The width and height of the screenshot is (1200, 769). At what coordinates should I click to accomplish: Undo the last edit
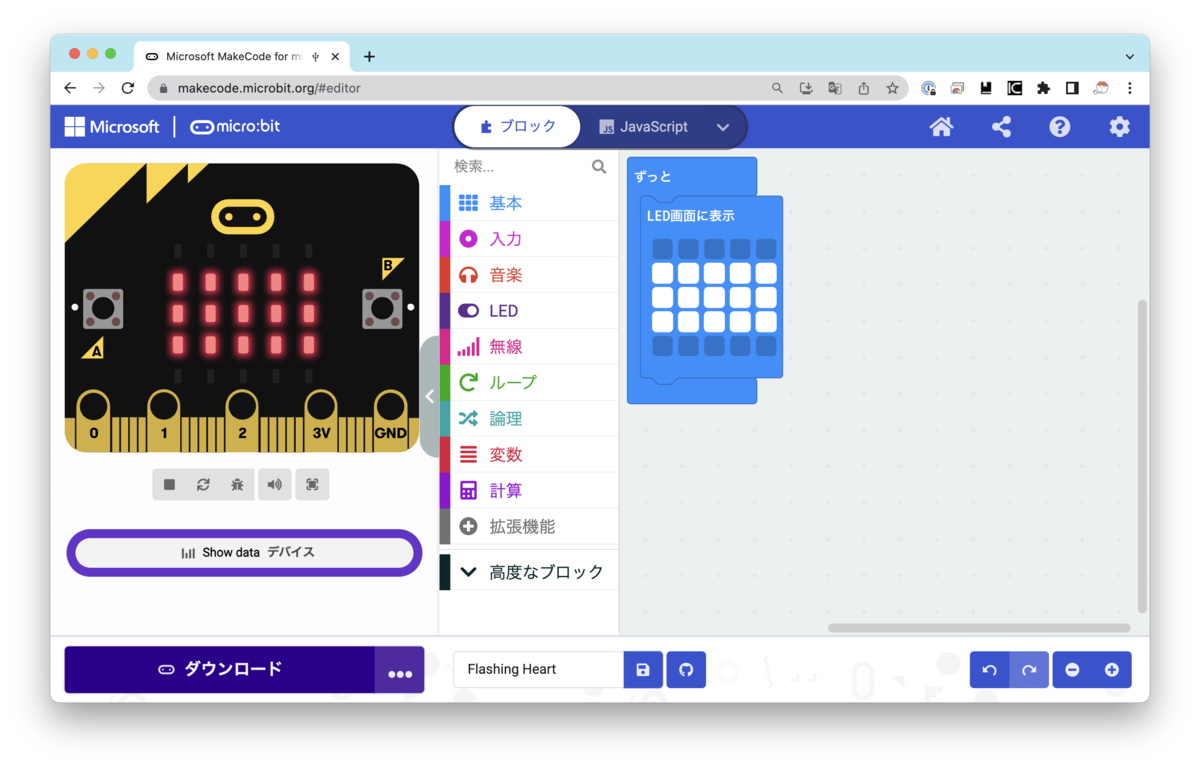[989, 669]
